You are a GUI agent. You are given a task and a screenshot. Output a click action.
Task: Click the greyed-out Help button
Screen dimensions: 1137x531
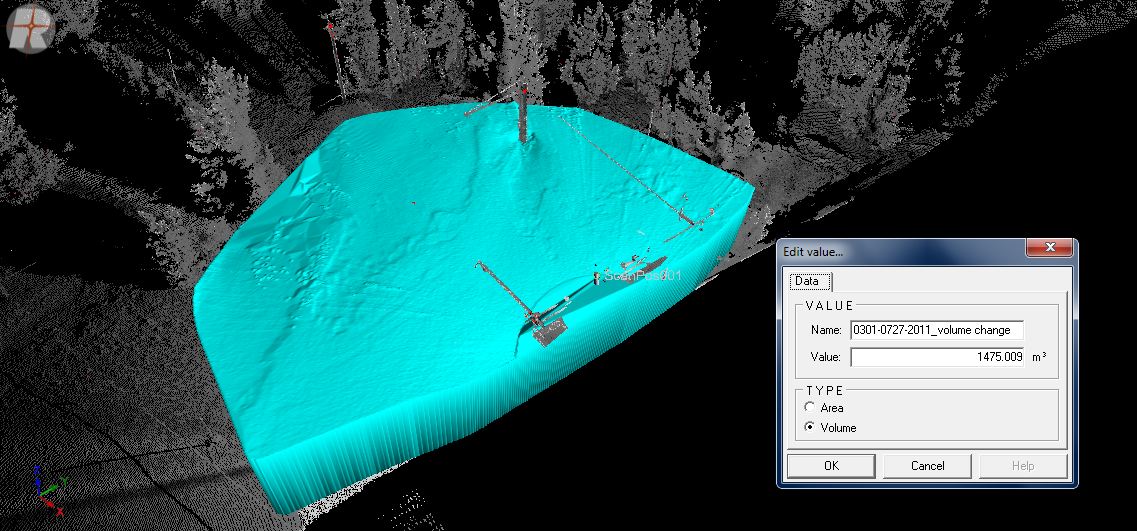click(x=1023, y=466)
